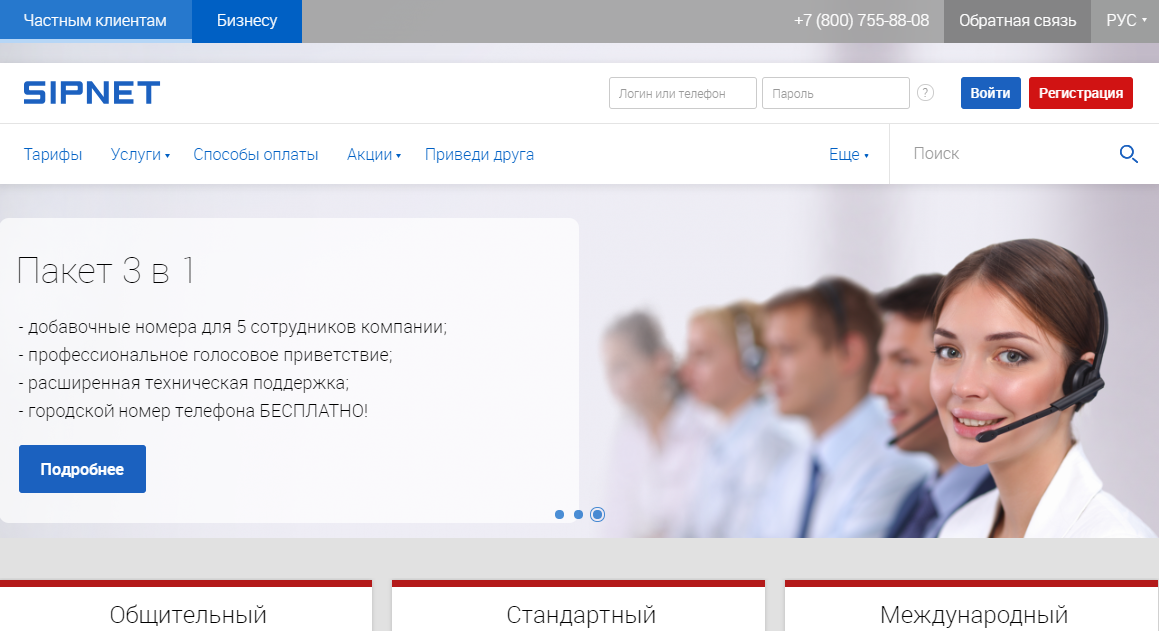
Task: Click the SIPNET logo
Action: point(91,92)
